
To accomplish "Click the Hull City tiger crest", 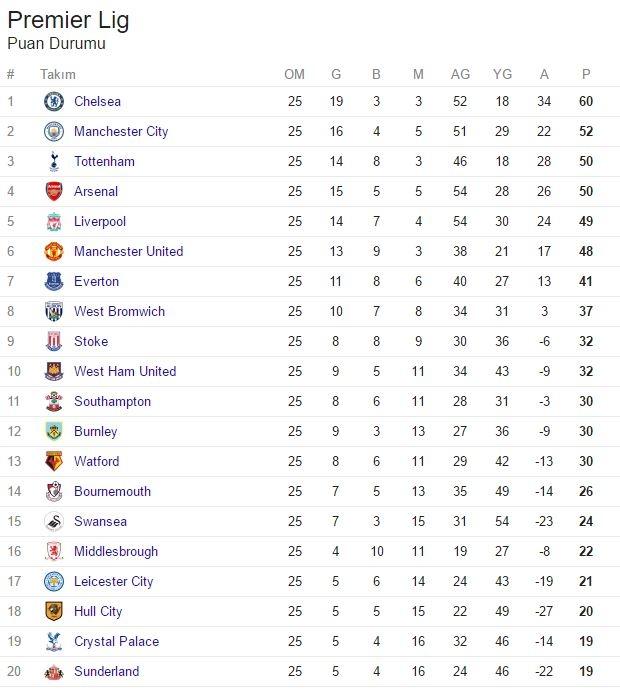I will click(x=54, y=612).
